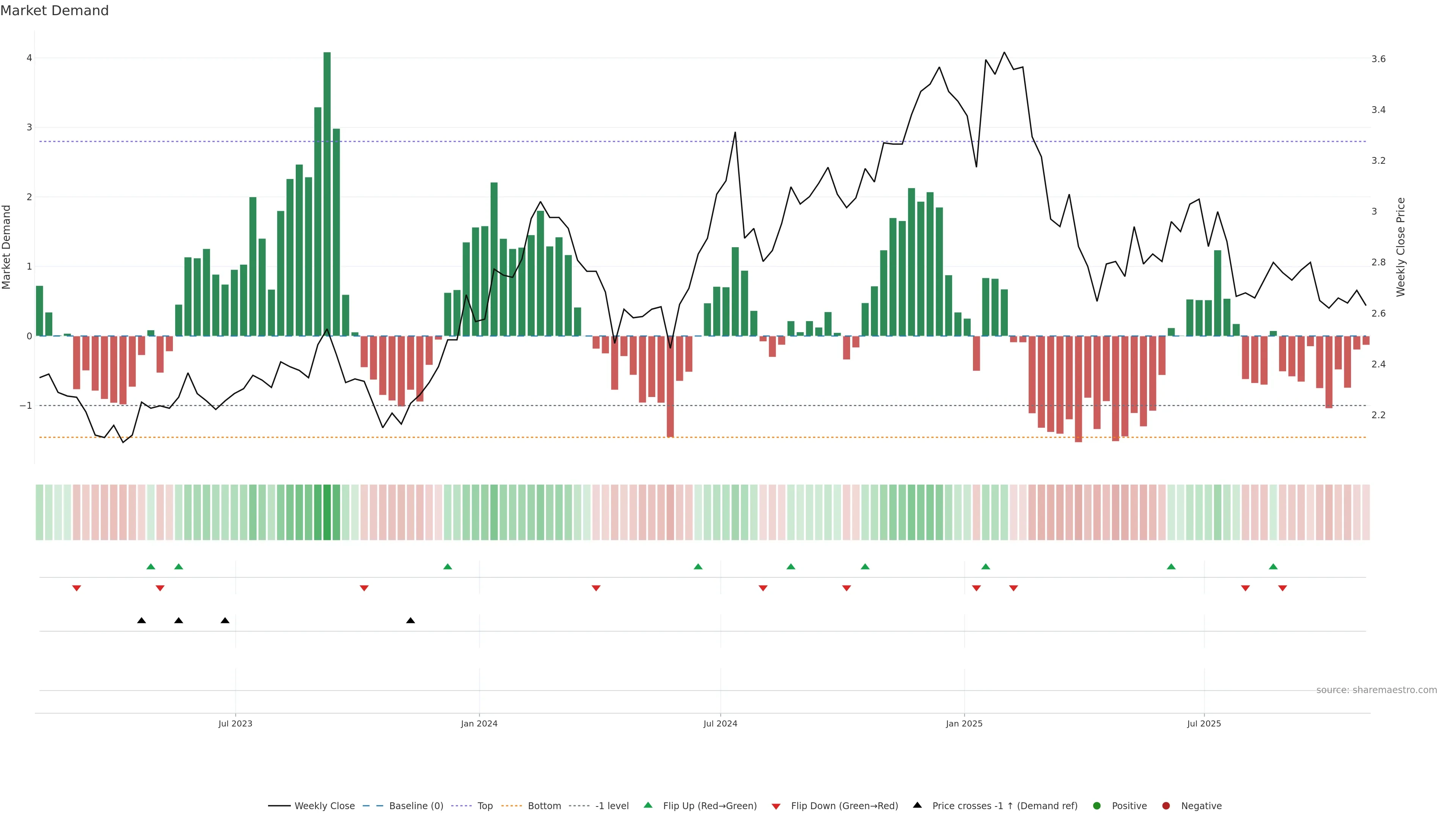Click the Jan 2024 x-axis label
The width and height of the screenshot is (1456, 819).
(x=479, y=723)
